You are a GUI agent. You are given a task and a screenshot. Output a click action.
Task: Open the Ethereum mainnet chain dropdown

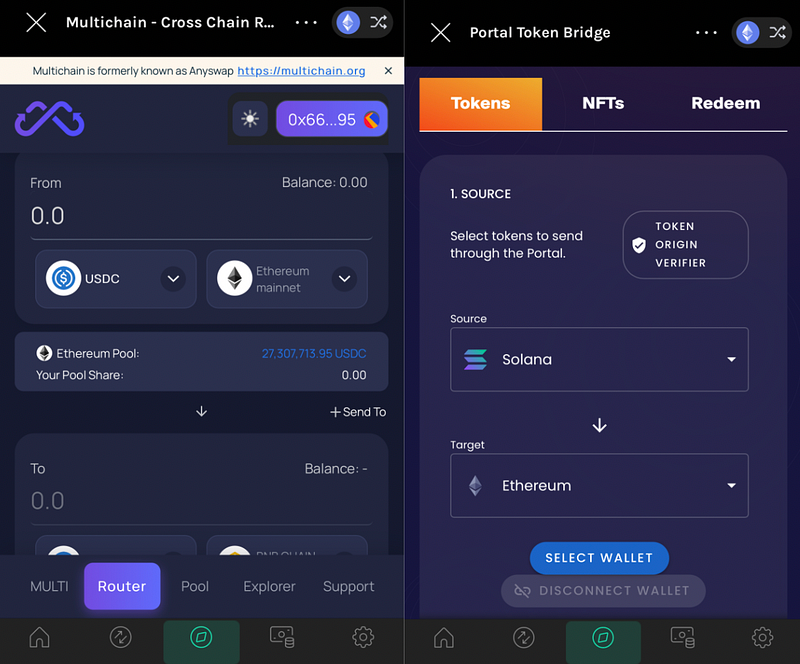pos(287,279)
